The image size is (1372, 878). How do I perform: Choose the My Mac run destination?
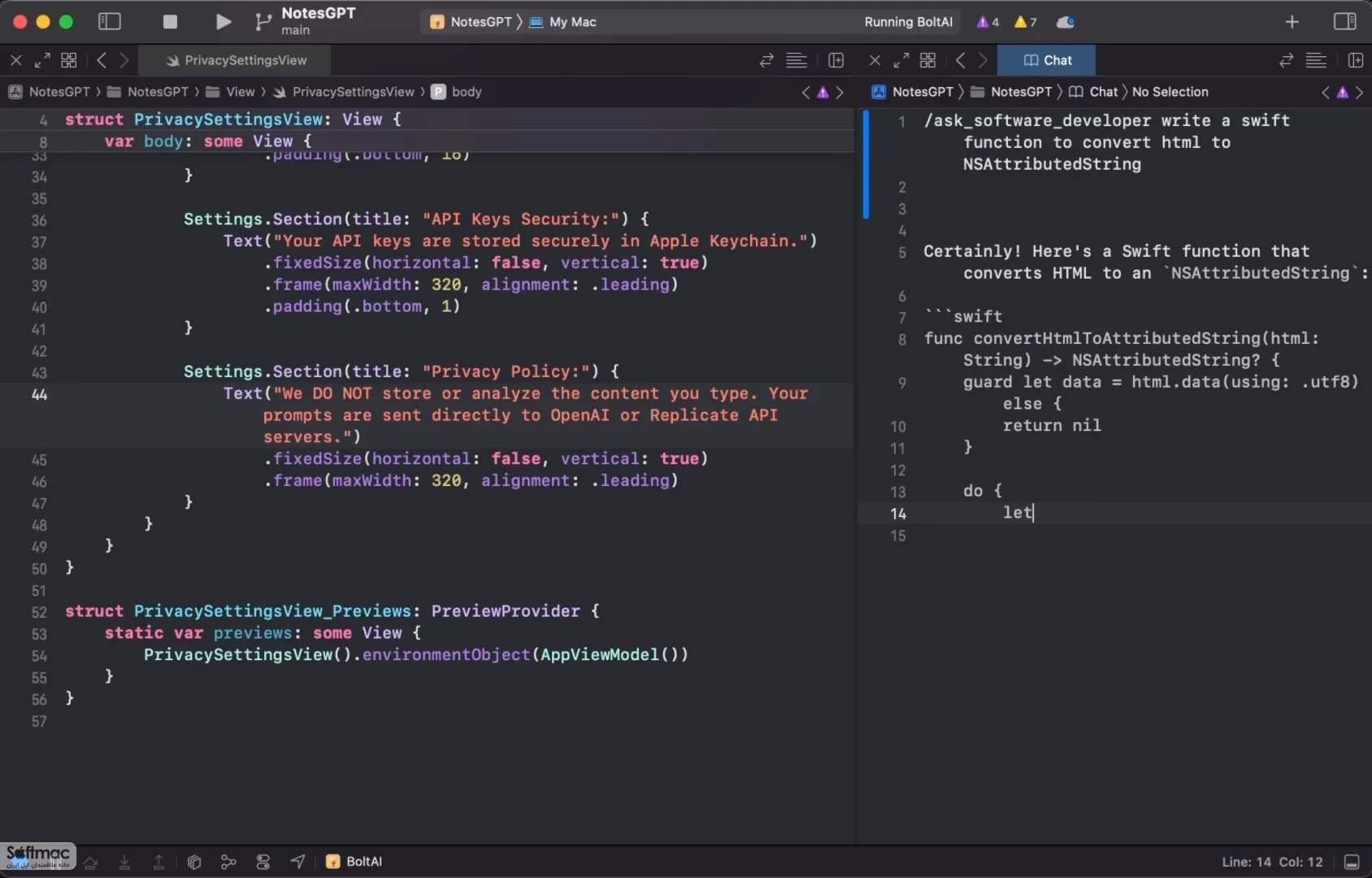pos(563,22)
